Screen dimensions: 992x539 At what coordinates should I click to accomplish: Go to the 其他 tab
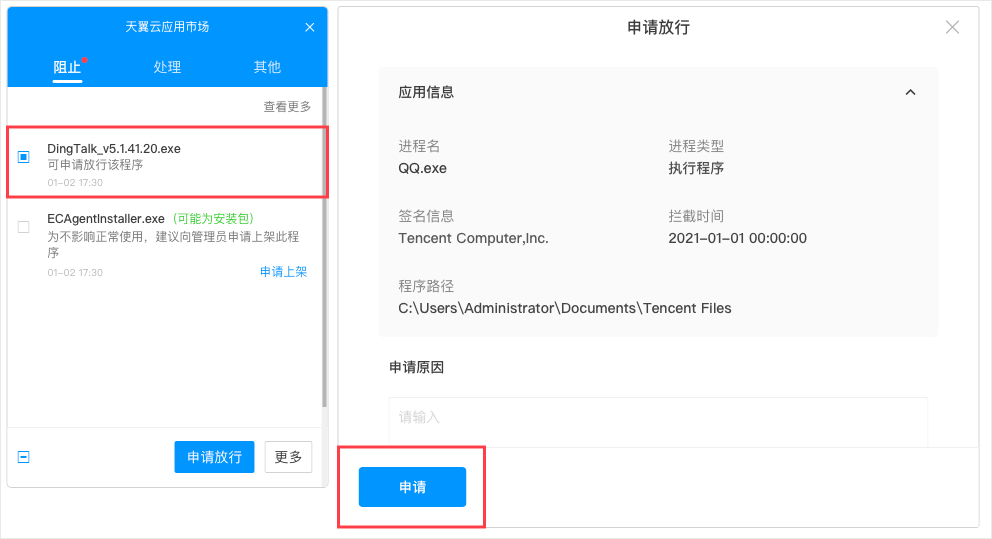point(267,67)
